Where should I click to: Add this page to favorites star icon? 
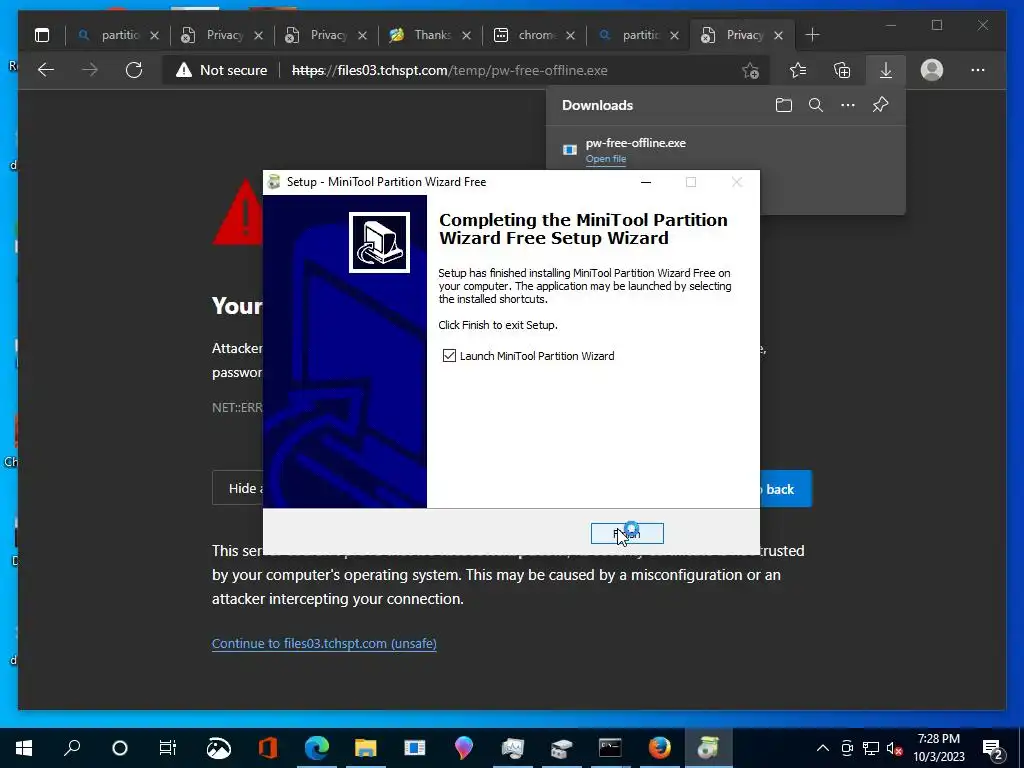[x=750, y=71]
